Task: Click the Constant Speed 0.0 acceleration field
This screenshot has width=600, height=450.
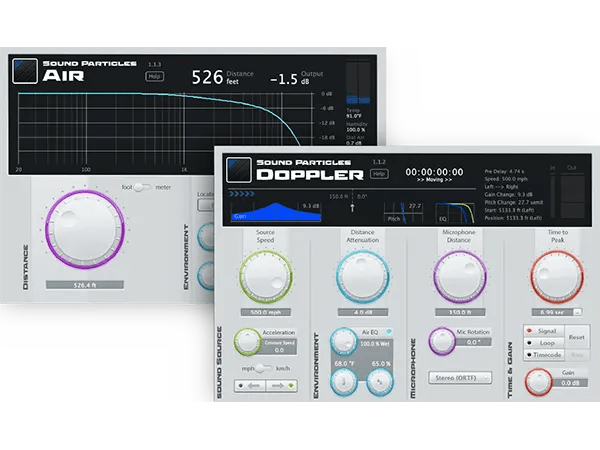Action: coord(280,346)
